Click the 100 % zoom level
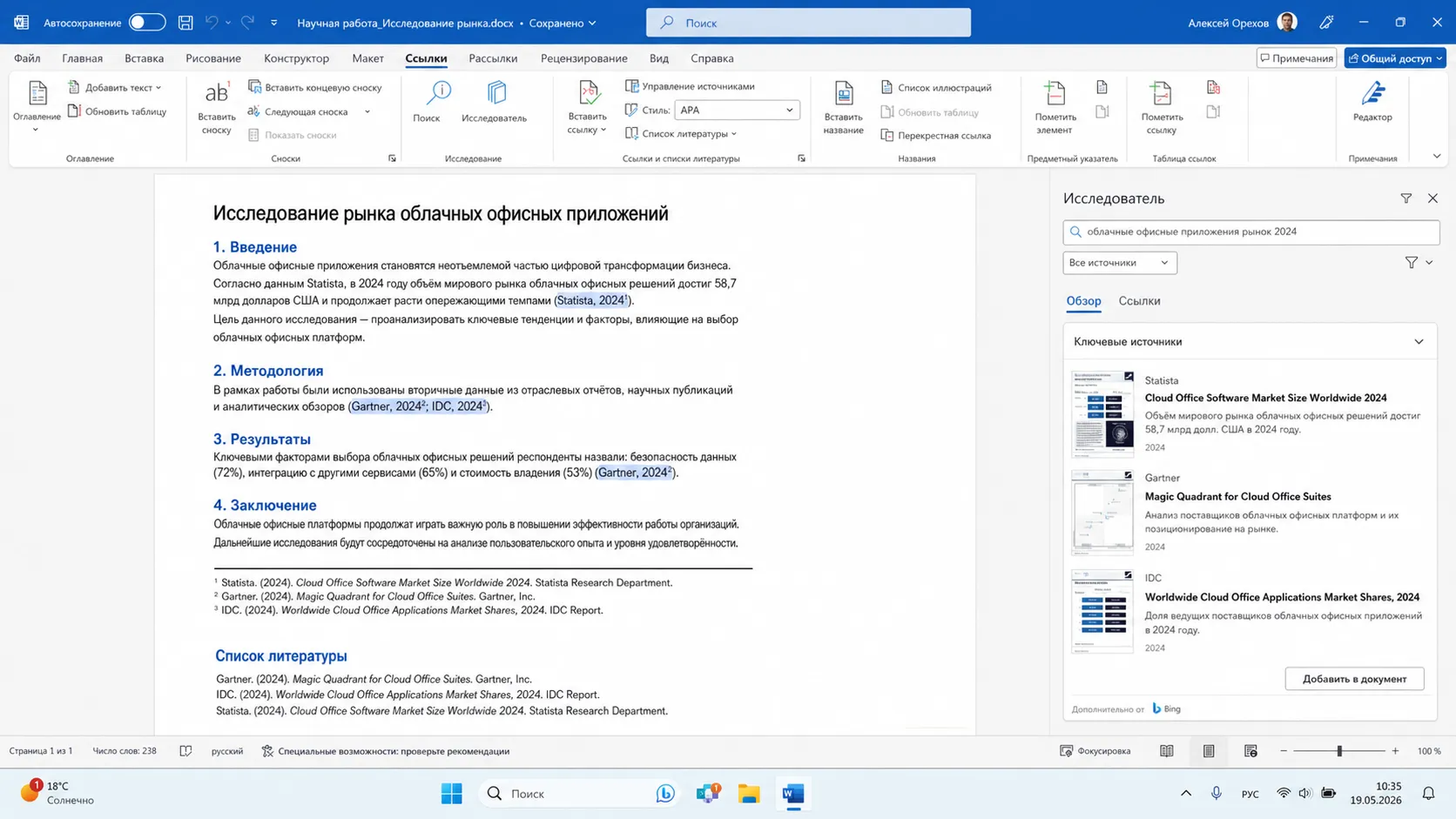This screenshot has height=819, width=1456. coord(1429,751)
